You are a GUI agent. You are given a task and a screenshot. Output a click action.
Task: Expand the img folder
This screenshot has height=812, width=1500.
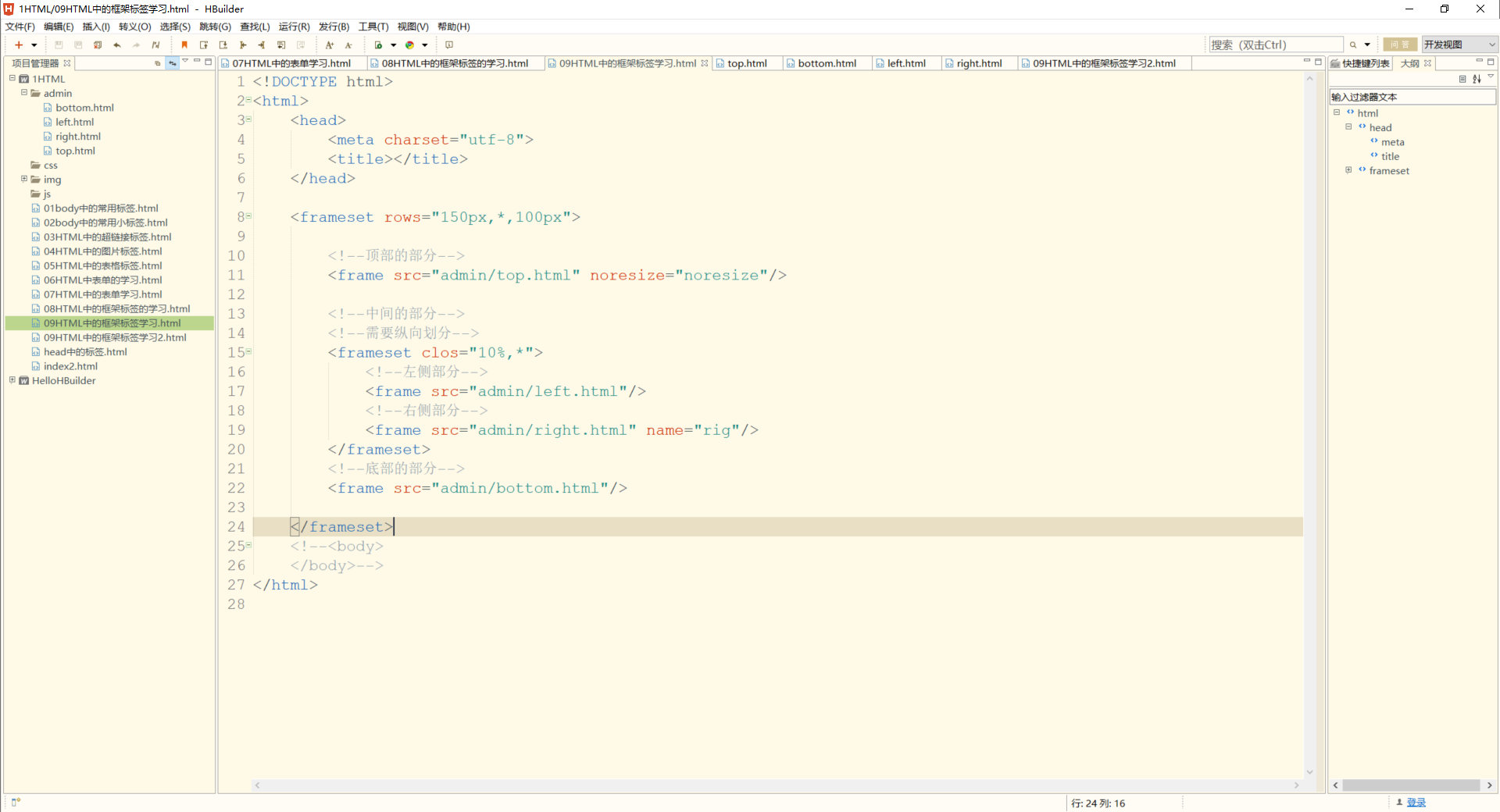point(24,179)
